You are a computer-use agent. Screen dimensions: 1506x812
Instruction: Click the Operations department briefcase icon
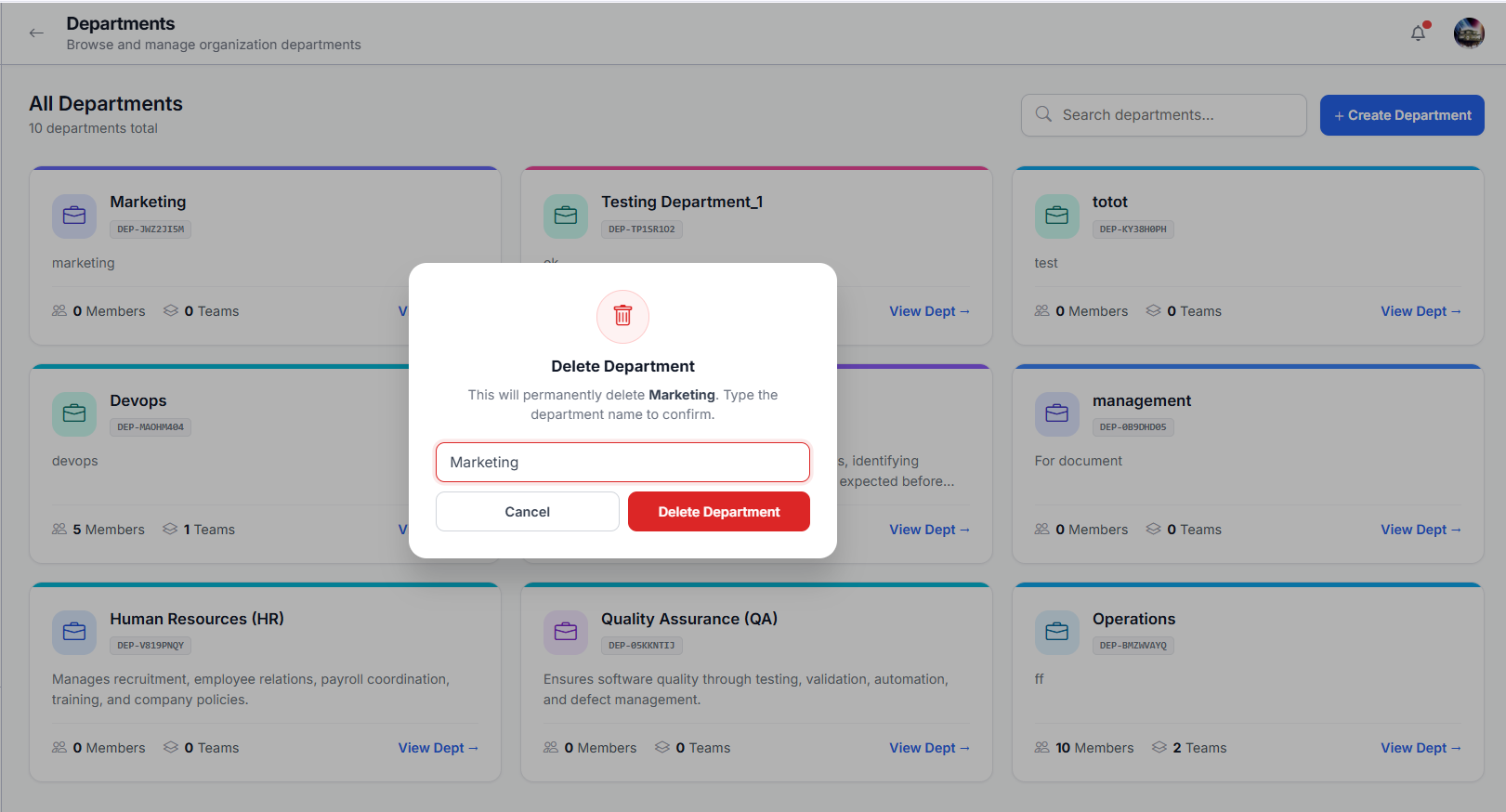(1057, 633)
